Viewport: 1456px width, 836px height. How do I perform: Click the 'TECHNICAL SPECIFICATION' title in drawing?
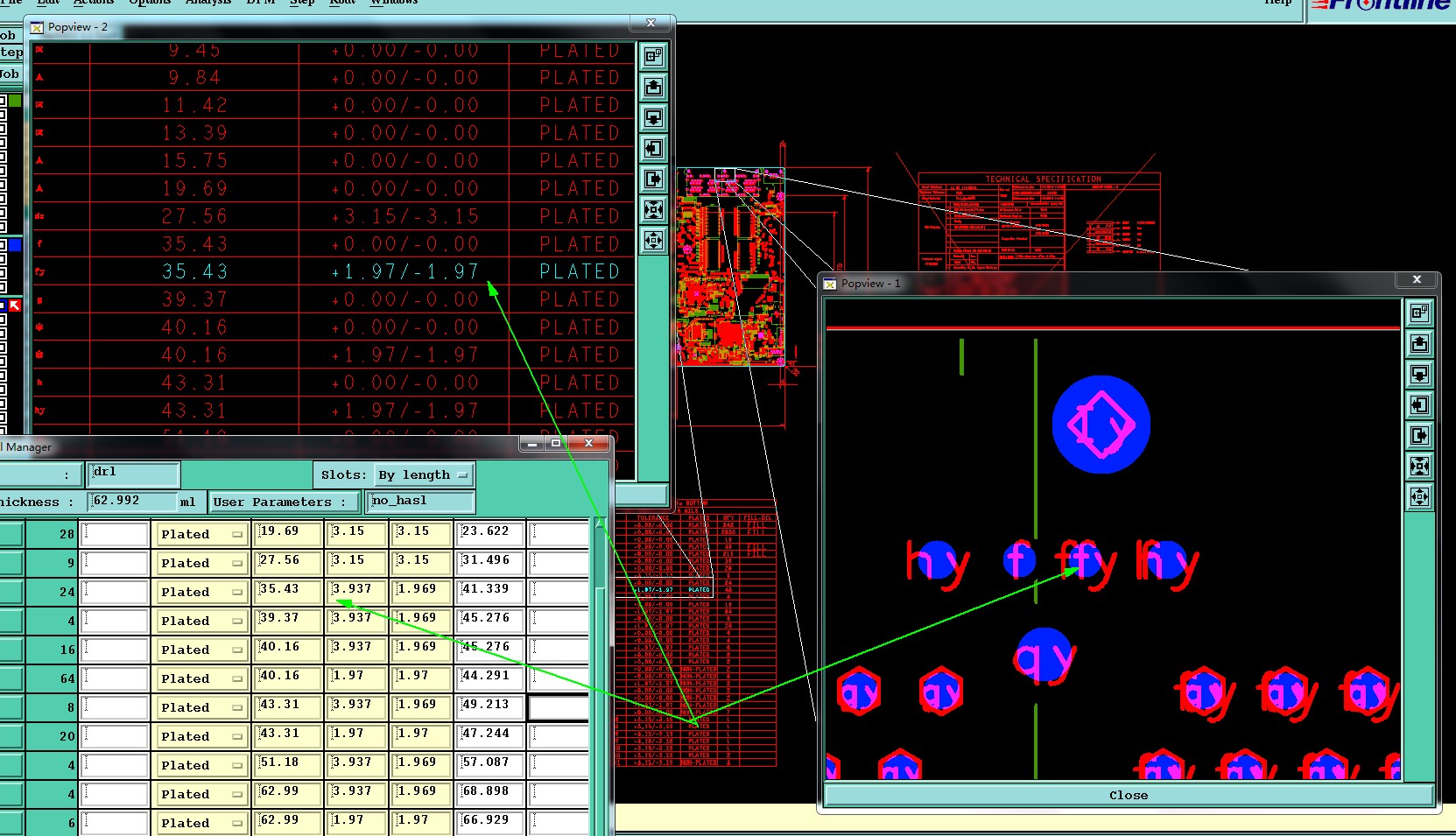pos(1043,179)
